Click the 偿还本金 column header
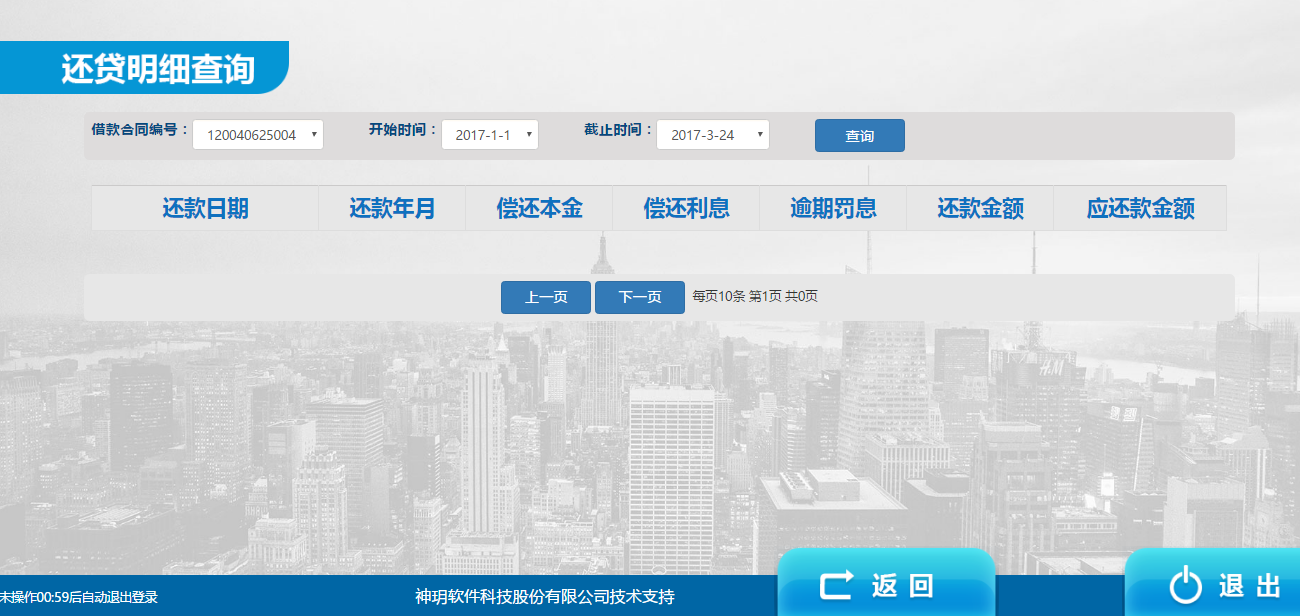Image resolution: width=1300 pixels, height=616 pixels. (539, 208)
